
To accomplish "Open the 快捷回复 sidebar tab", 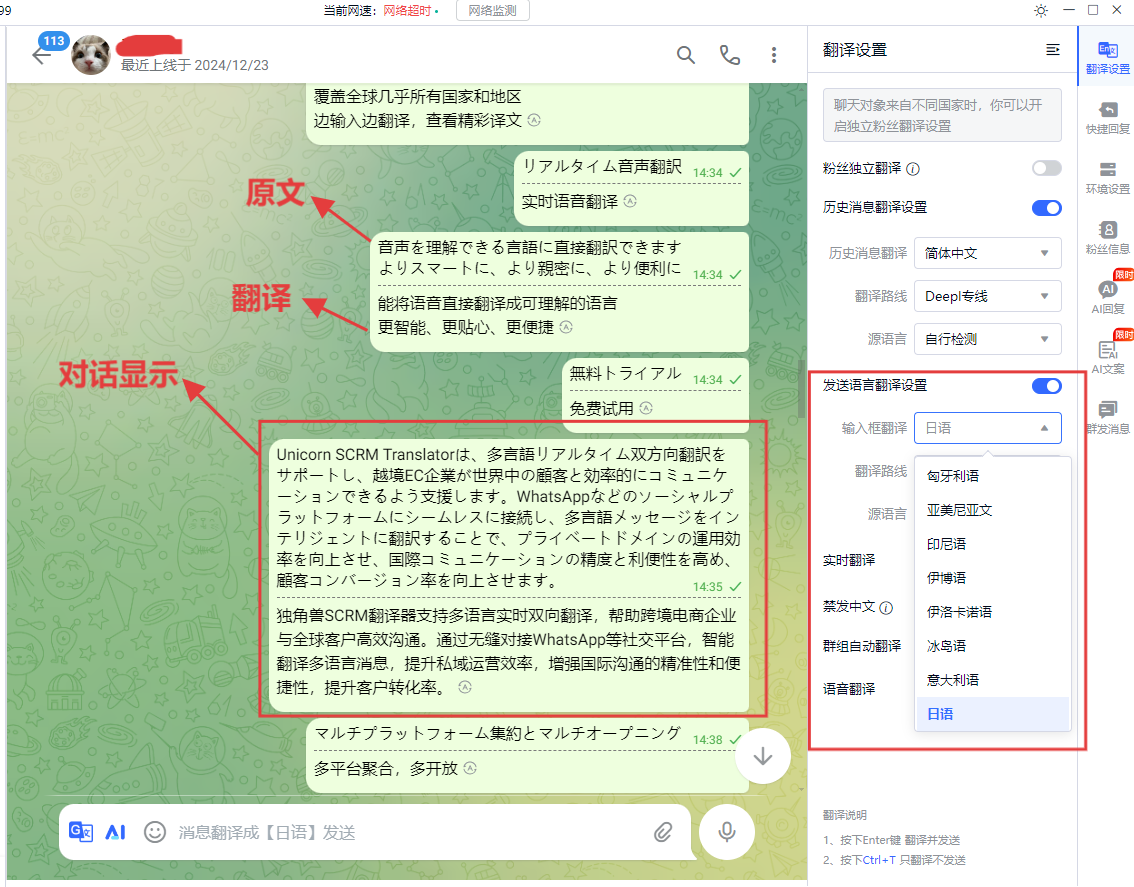I will click(1107, 117).
